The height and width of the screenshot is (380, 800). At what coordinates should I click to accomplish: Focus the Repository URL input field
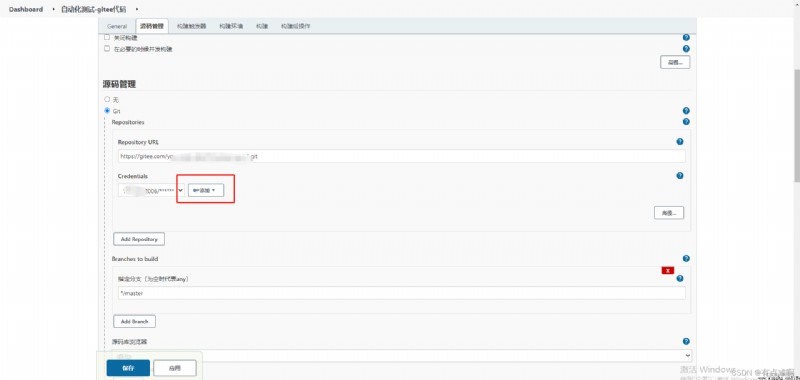(x=402, y=157)
